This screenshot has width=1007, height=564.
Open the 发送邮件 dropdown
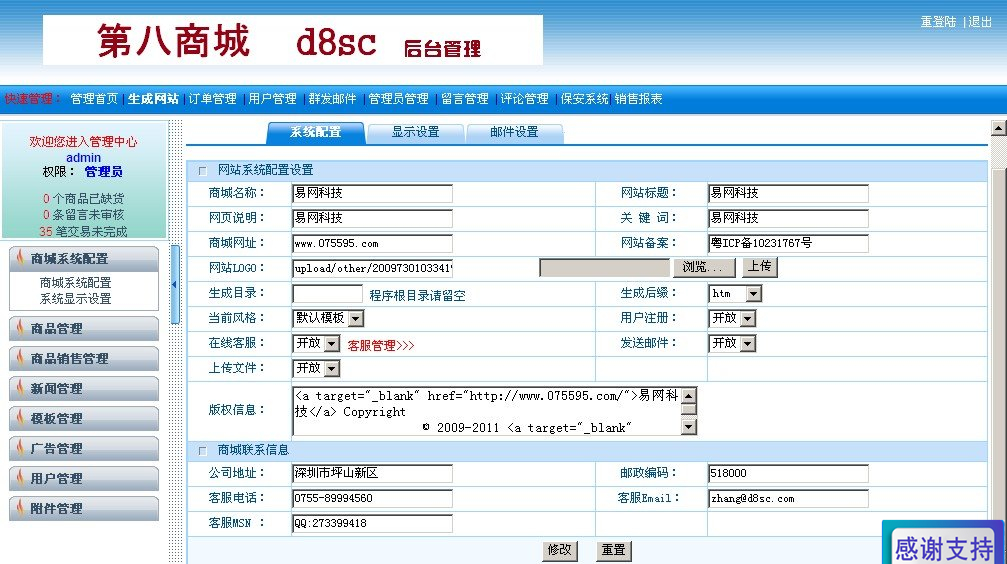732,343
